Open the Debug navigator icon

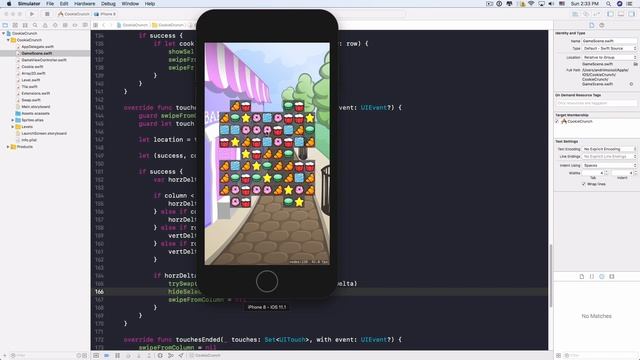click(x=65, y=25)
